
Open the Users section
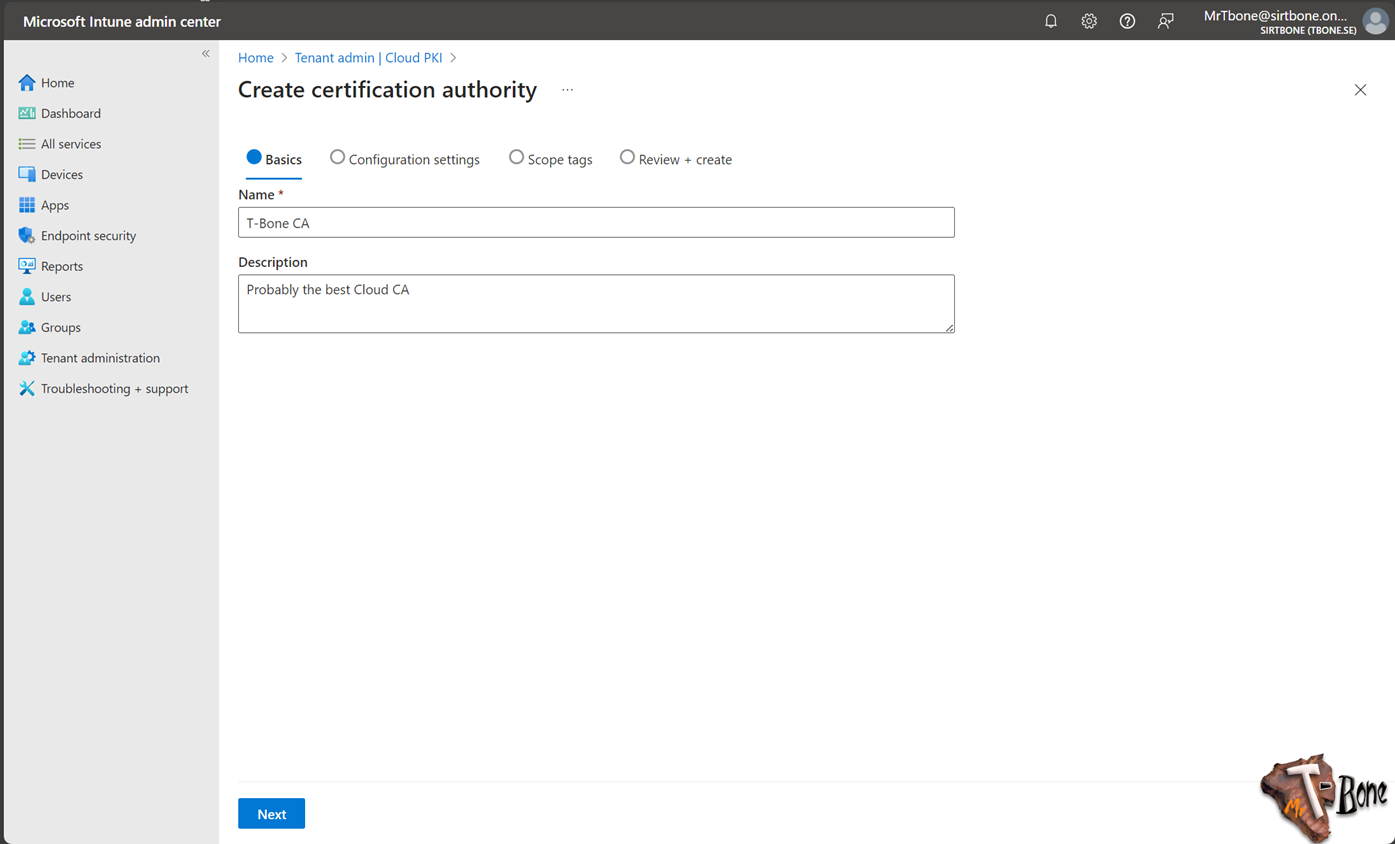[56, 296]
